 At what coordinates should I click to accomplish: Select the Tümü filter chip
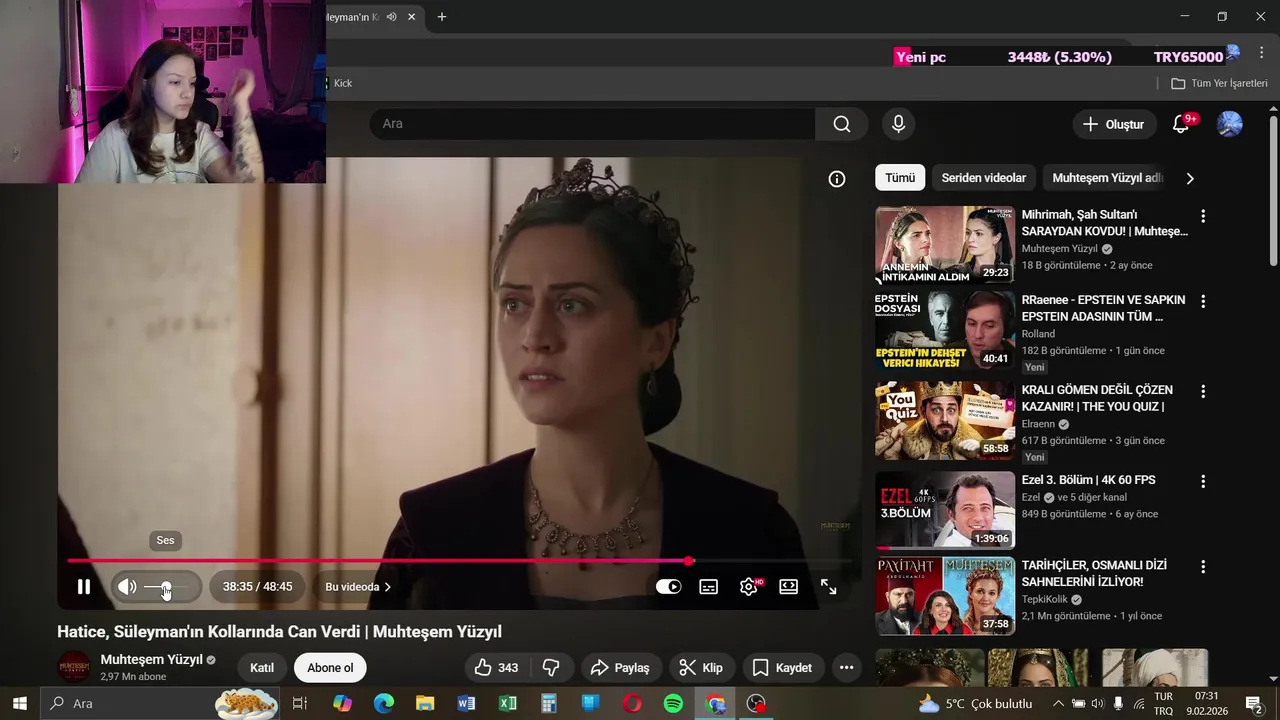tap(900, 178)
